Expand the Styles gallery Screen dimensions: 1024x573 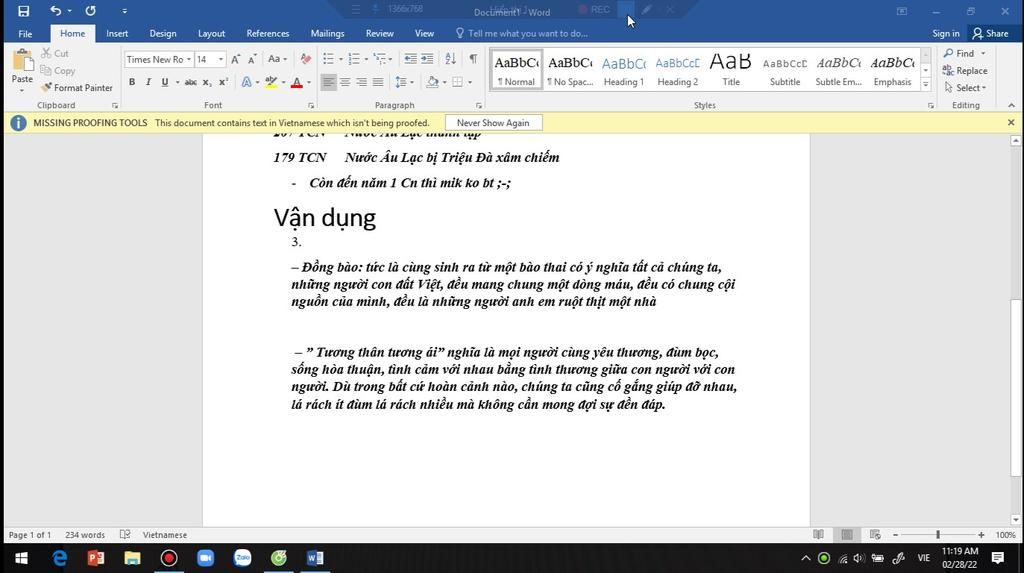click(925, 84)
